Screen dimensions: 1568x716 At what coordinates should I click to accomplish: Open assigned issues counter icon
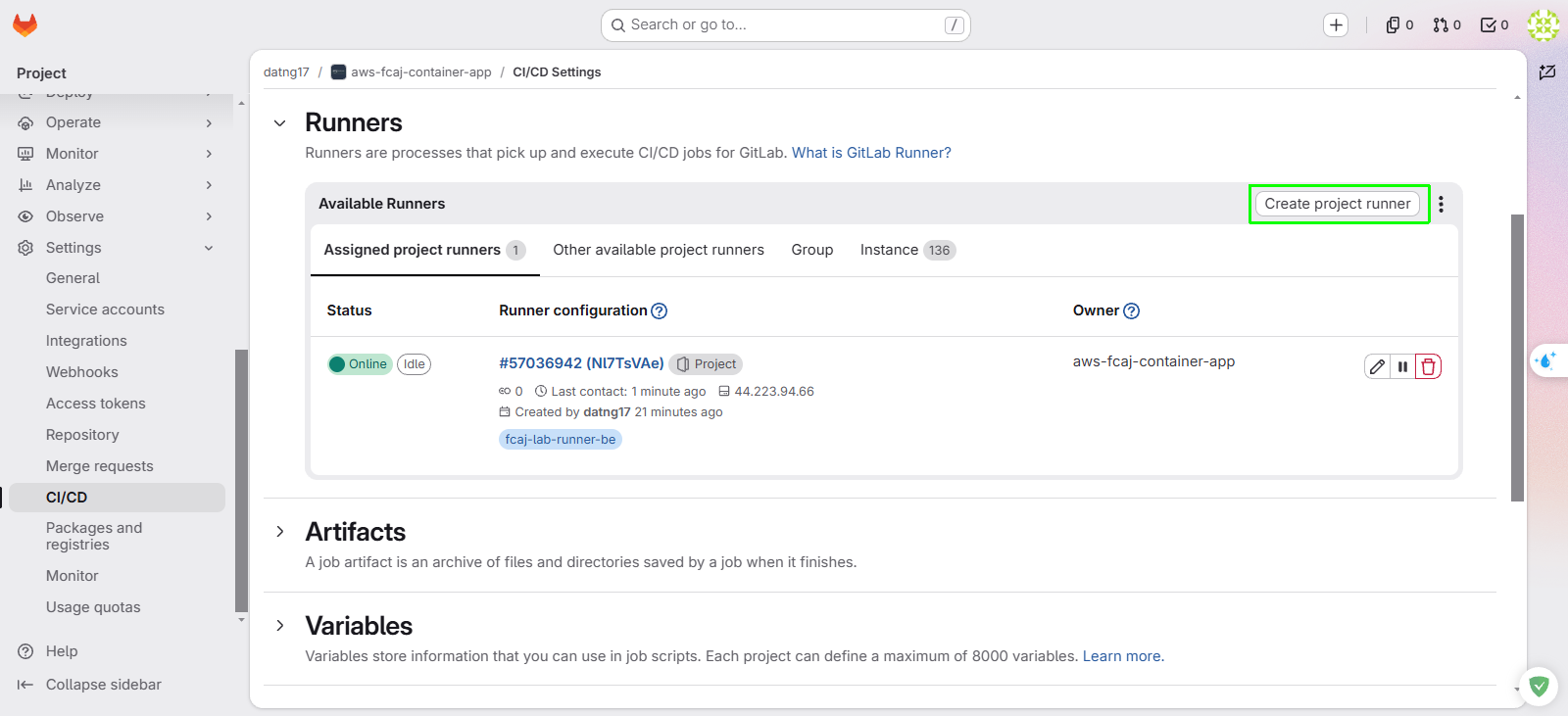[1399, 25]
